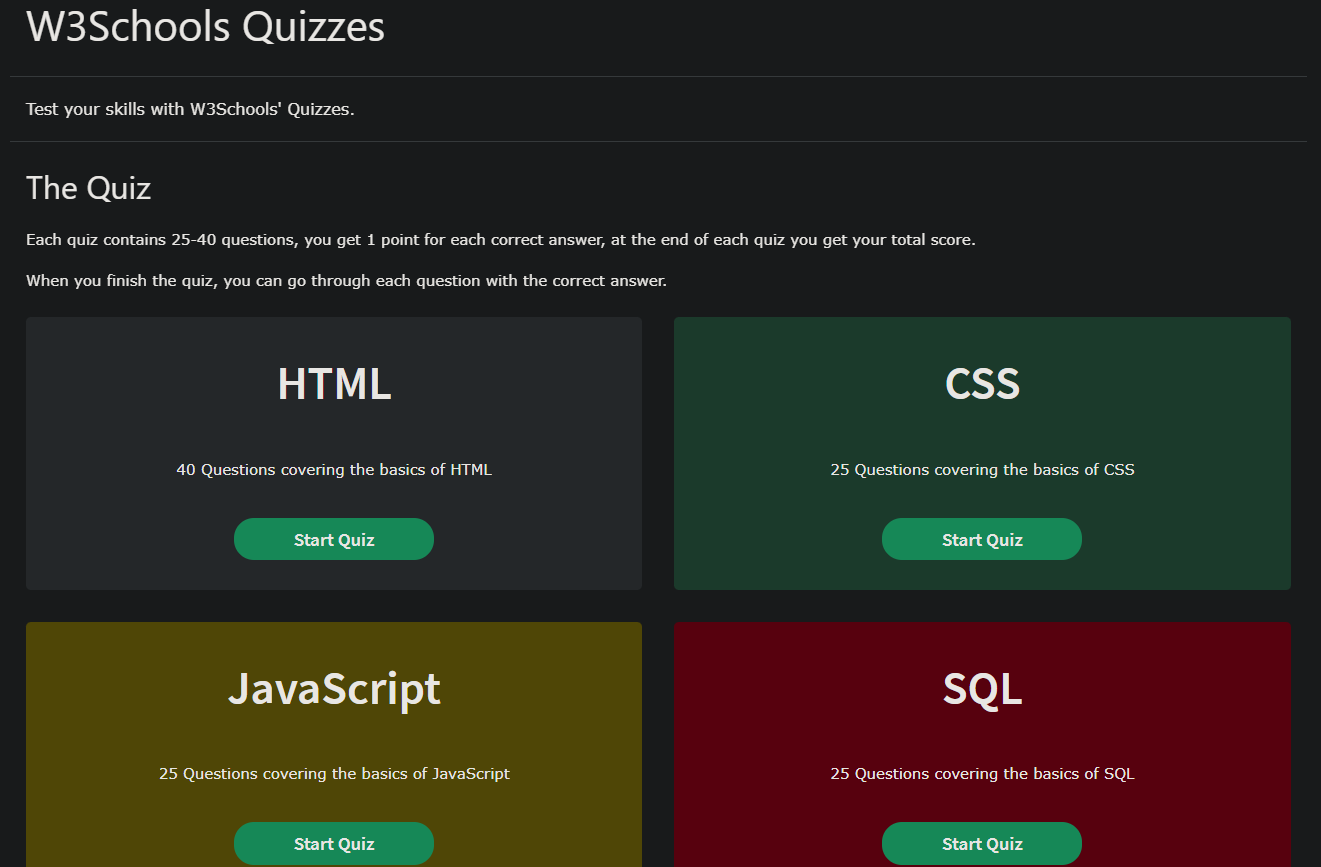Click 'Test your skills with W3Schools' Quizzes.' text
1321x867 pixels.
(190, 109)
